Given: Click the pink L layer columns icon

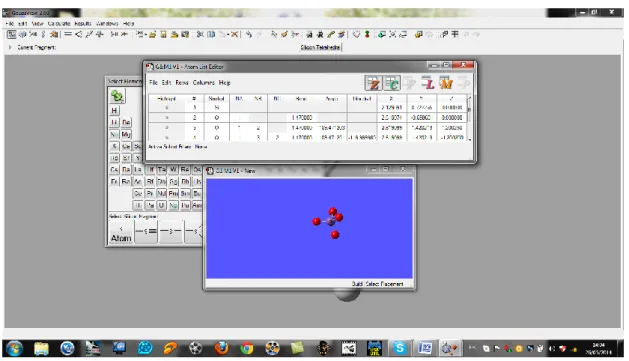Looking at the screenshot, I should [x=428, y=83].
